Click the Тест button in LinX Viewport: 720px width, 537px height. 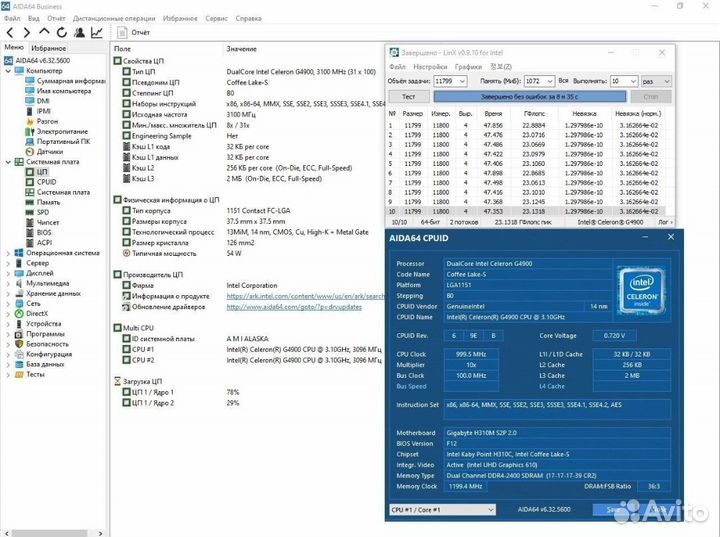pos(408,96)
